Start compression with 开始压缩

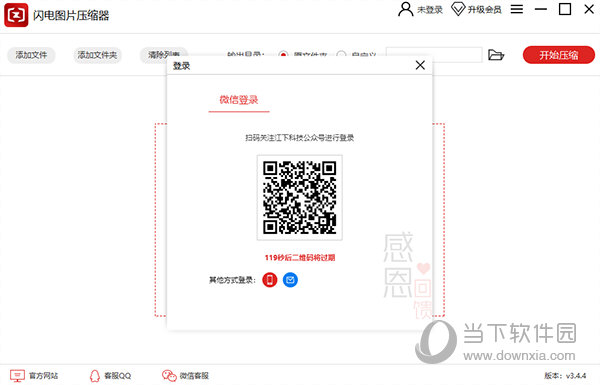coord(559,55)
